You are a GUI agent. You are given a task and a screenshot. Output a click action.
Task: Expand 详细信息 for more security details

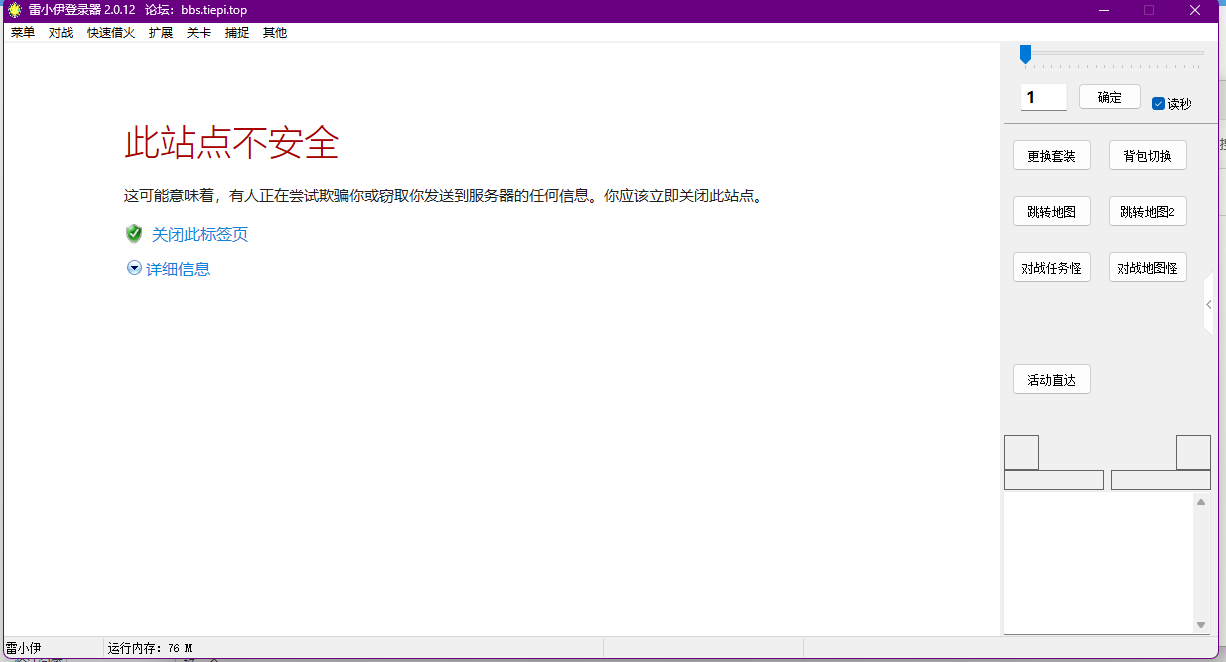click(179, 268)
